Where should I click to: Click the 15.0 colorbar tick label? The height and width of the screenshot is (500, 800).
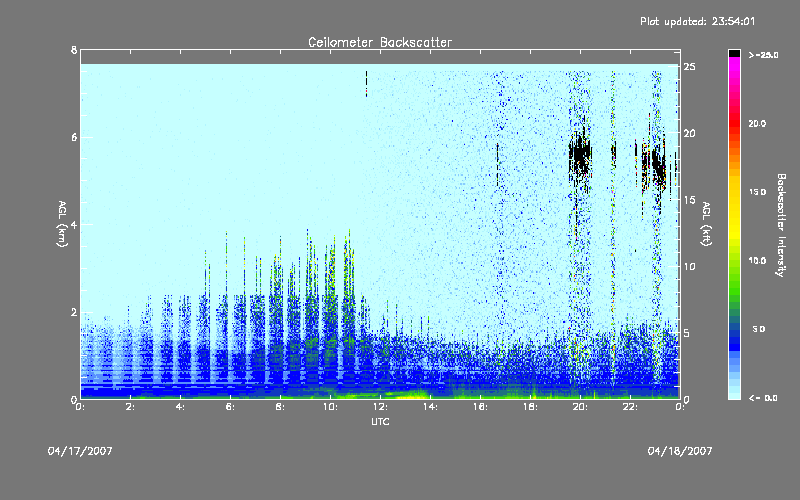[x=757, y=192]
